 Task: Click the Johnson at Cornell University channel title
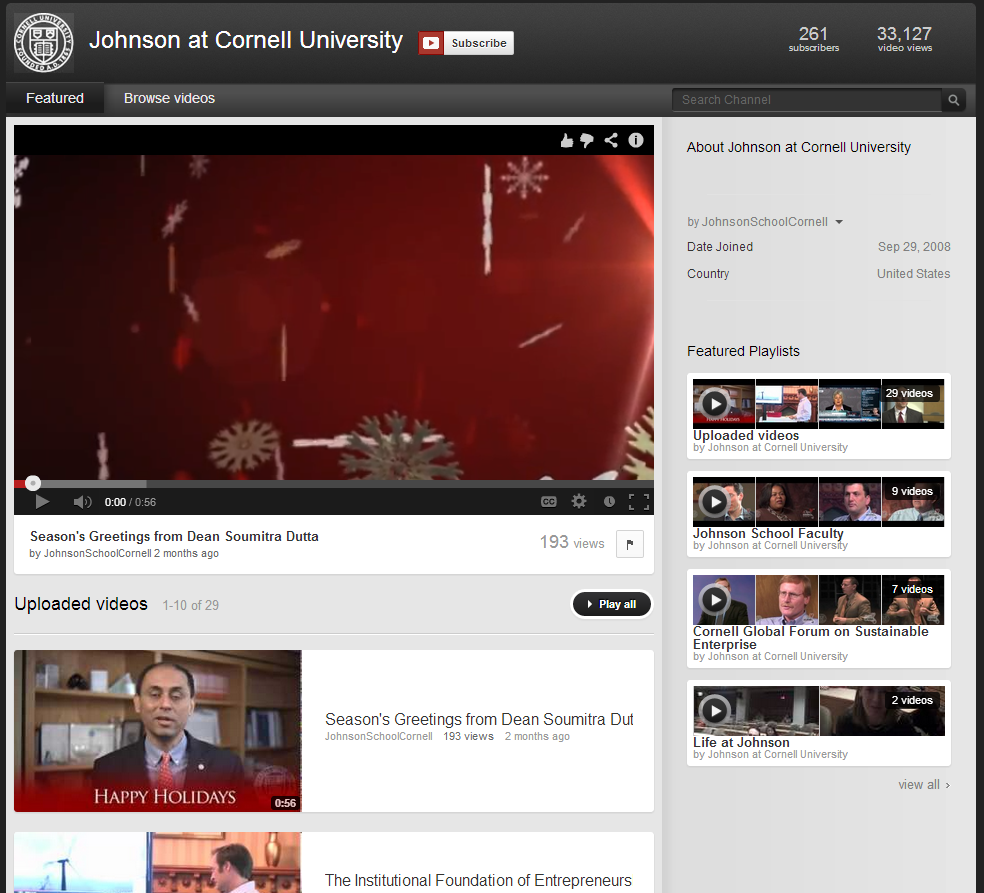point(245,40)
